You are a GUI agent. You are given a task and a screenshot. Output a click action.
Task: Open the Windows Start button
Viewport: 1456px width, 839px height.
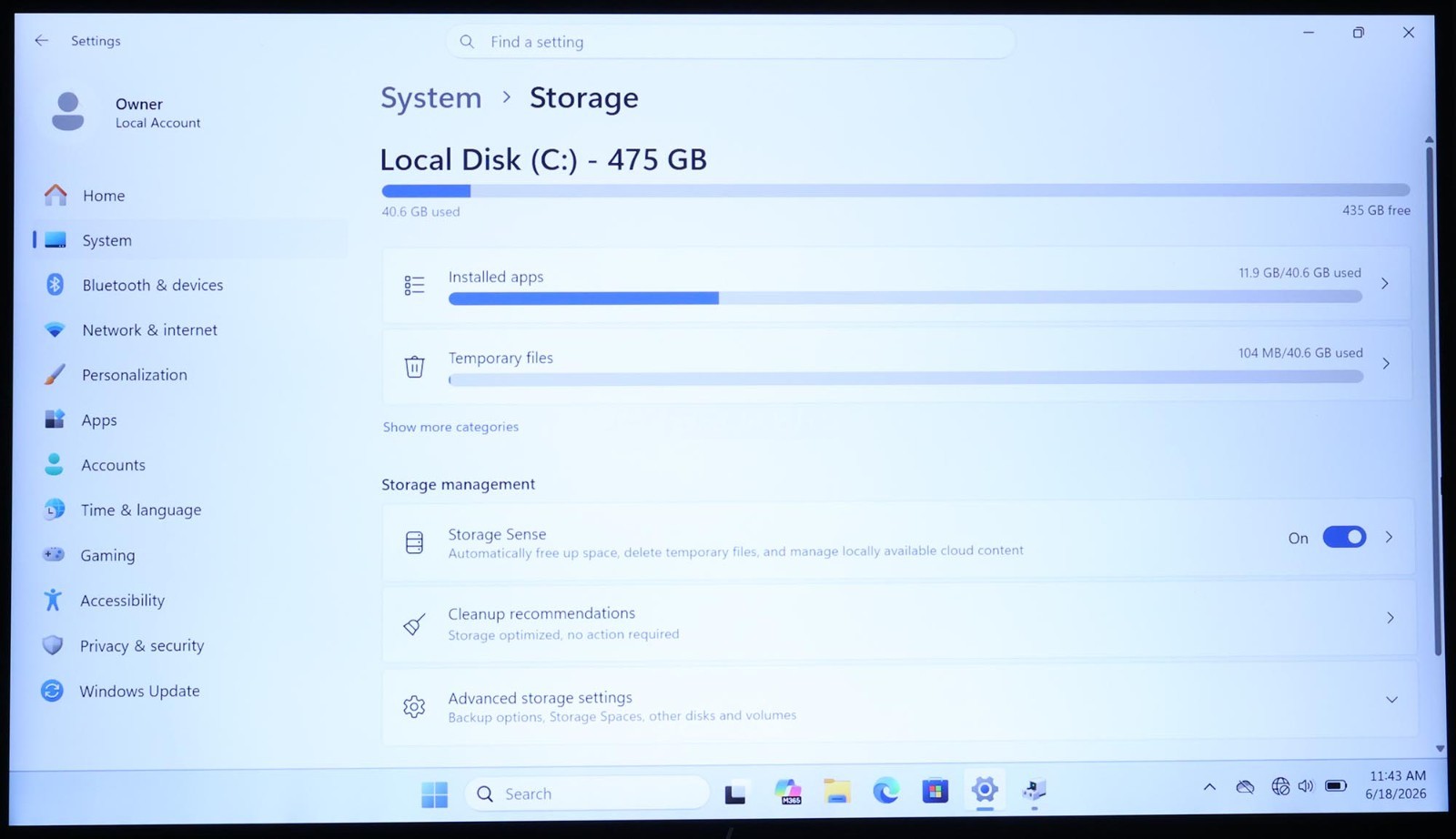pyautogui.click(x=434, y=794)
